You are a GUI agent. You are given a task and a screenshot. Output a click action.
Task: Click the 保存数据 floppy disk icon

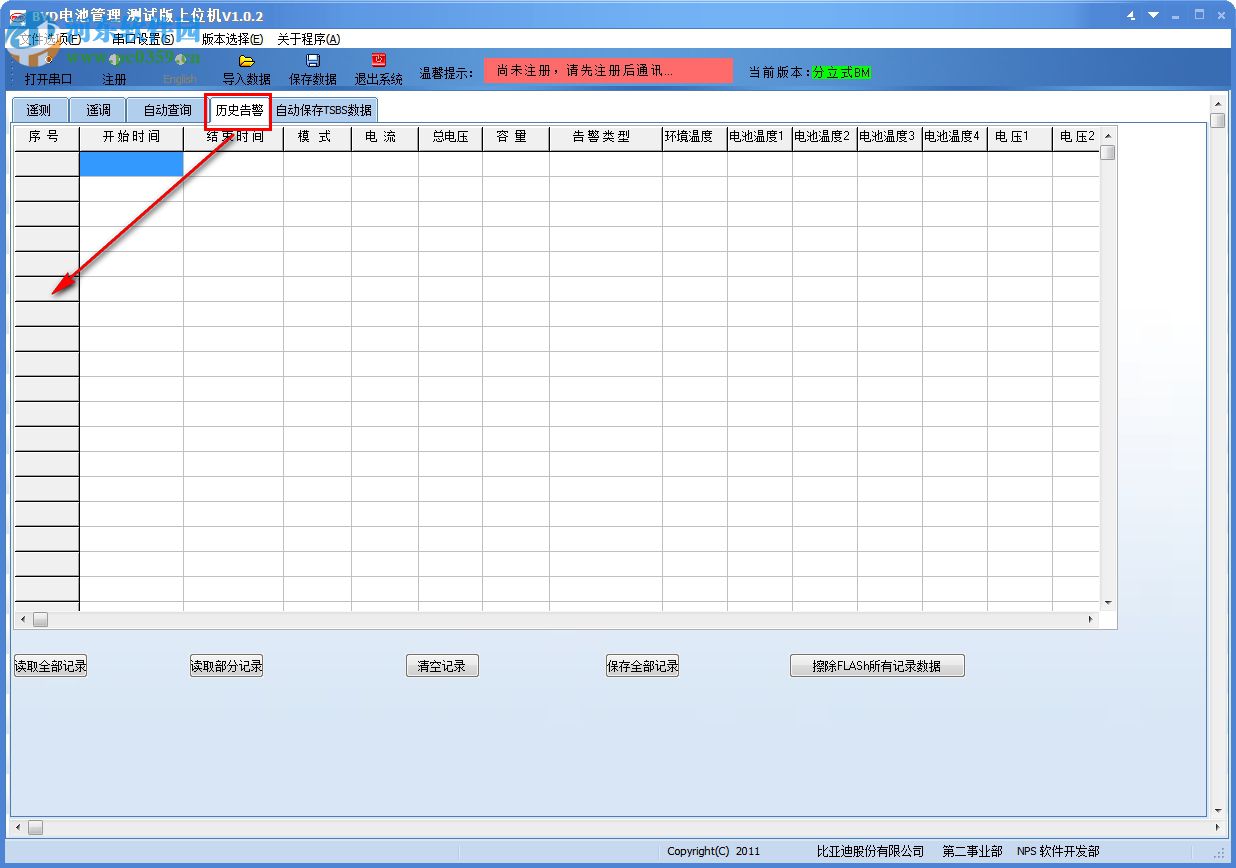[x=313, y=61]
